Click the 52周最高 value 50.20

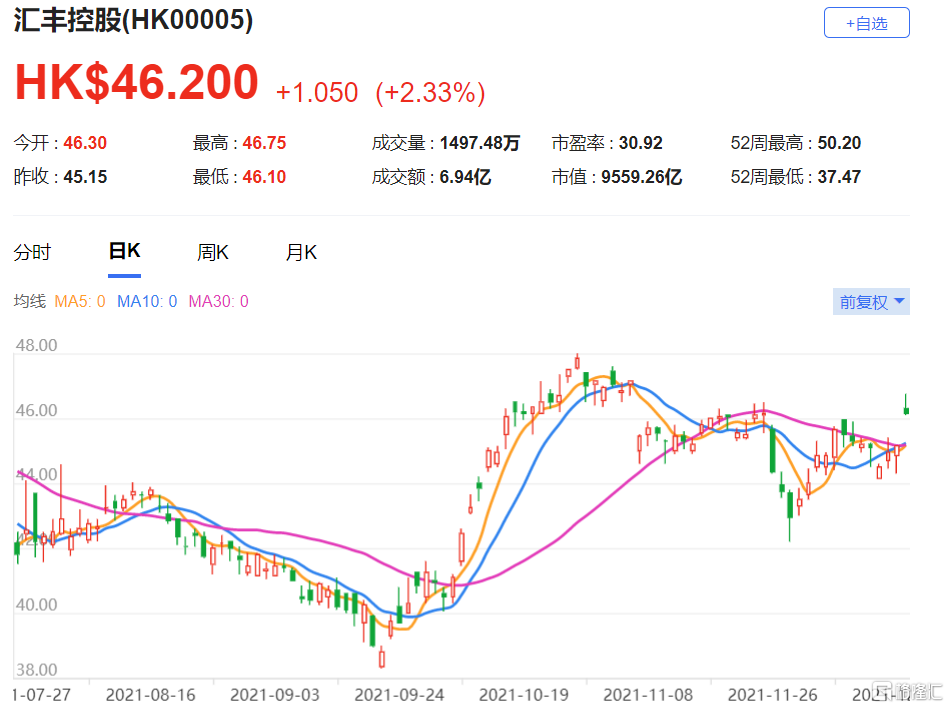pos(839,143)
